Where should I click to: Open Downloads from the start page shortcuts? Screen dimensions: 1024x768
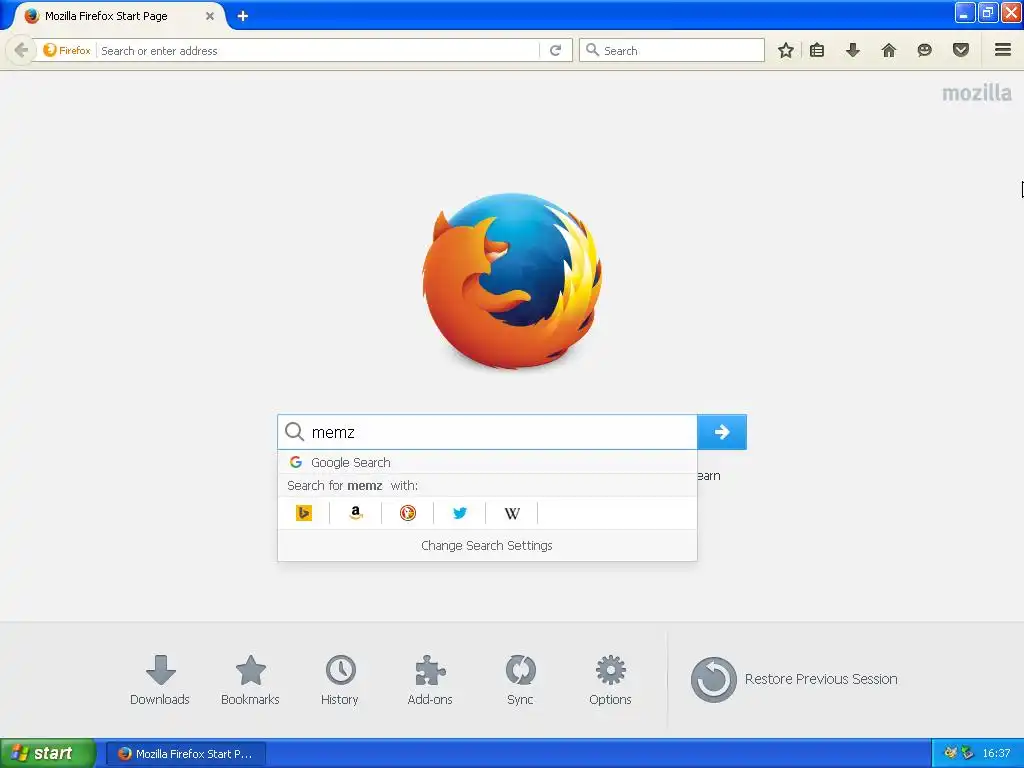pos(160,680)
